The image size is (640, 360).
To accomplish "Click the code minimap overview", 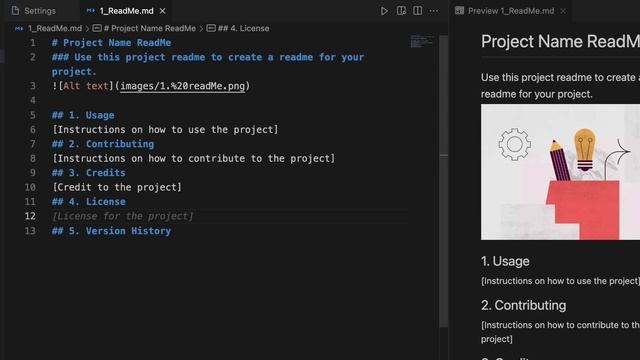I will tap(422, 42).
